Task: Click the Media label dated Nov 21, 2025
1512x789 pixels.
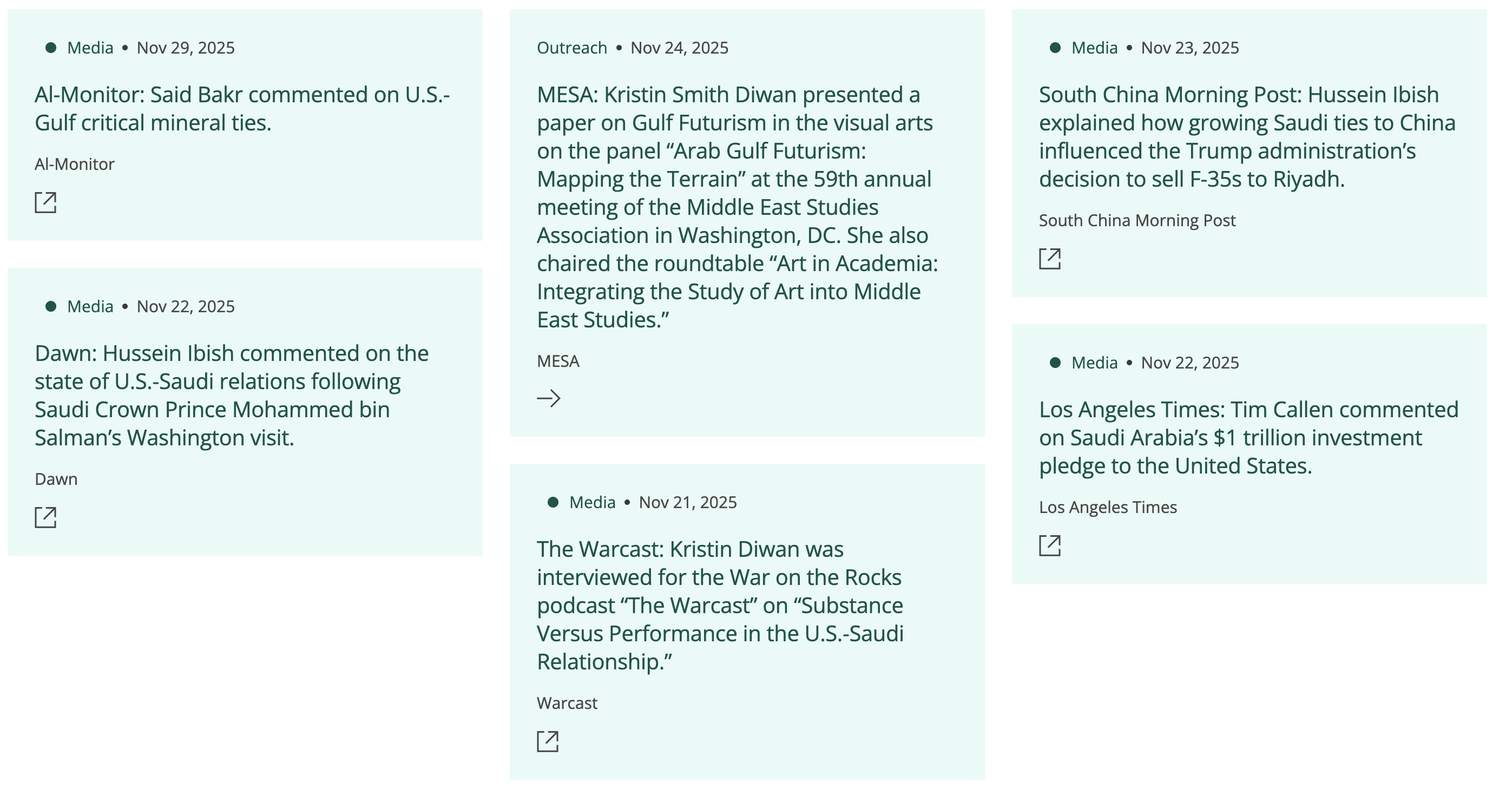Action: click(592, 503)
